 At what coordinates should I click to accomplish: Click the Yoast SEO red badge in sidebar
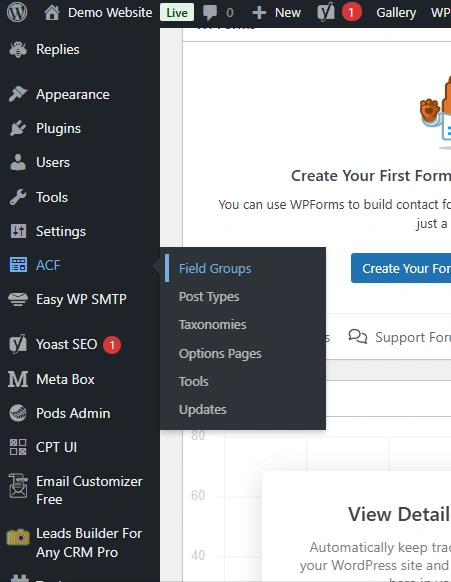tap(112, 345)
